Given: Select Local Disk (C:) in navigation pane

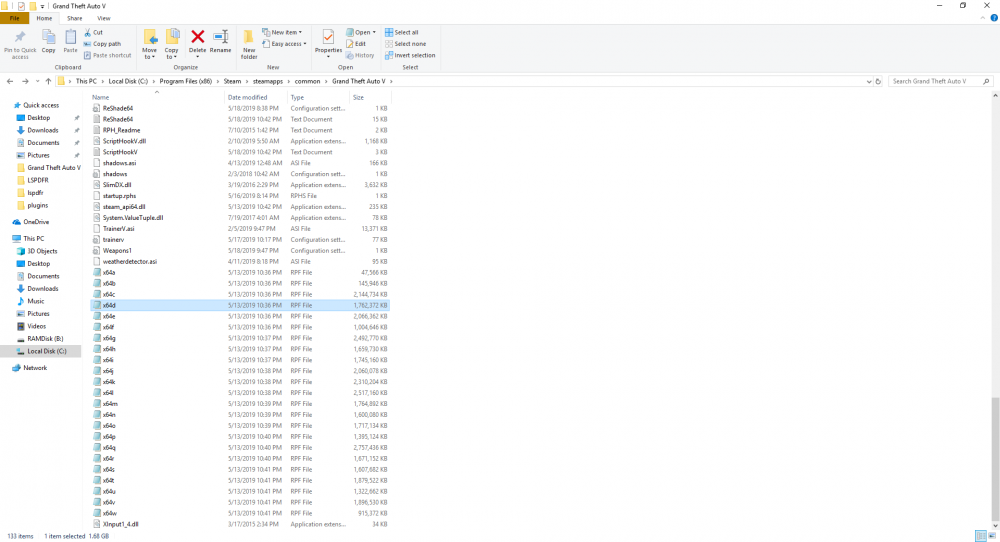Looking at the screenshot, I should tap(47, 351).
